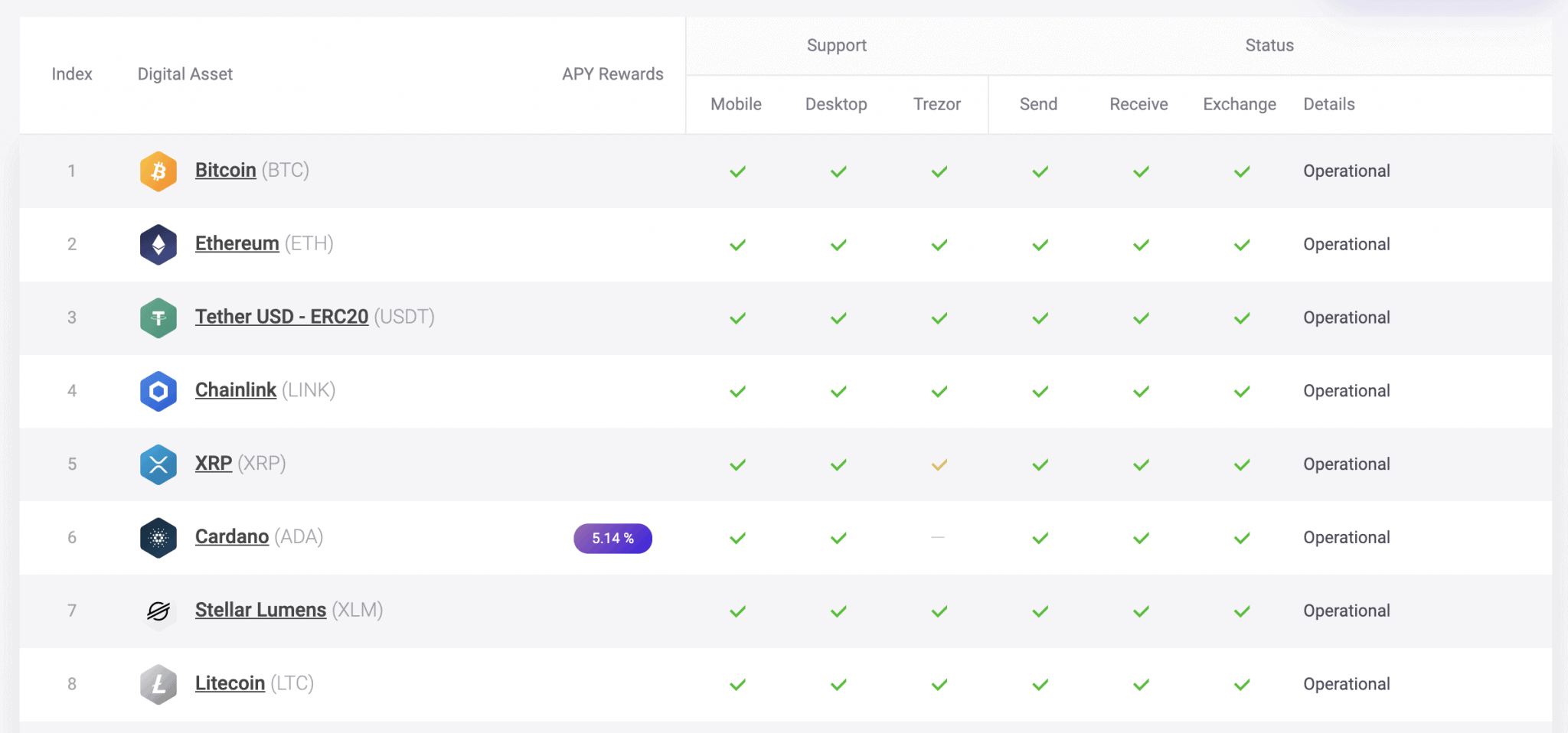1568x733 pixels.
Task: Click the Cardano 5.14 % APY badge
Action: coord(612,538)
